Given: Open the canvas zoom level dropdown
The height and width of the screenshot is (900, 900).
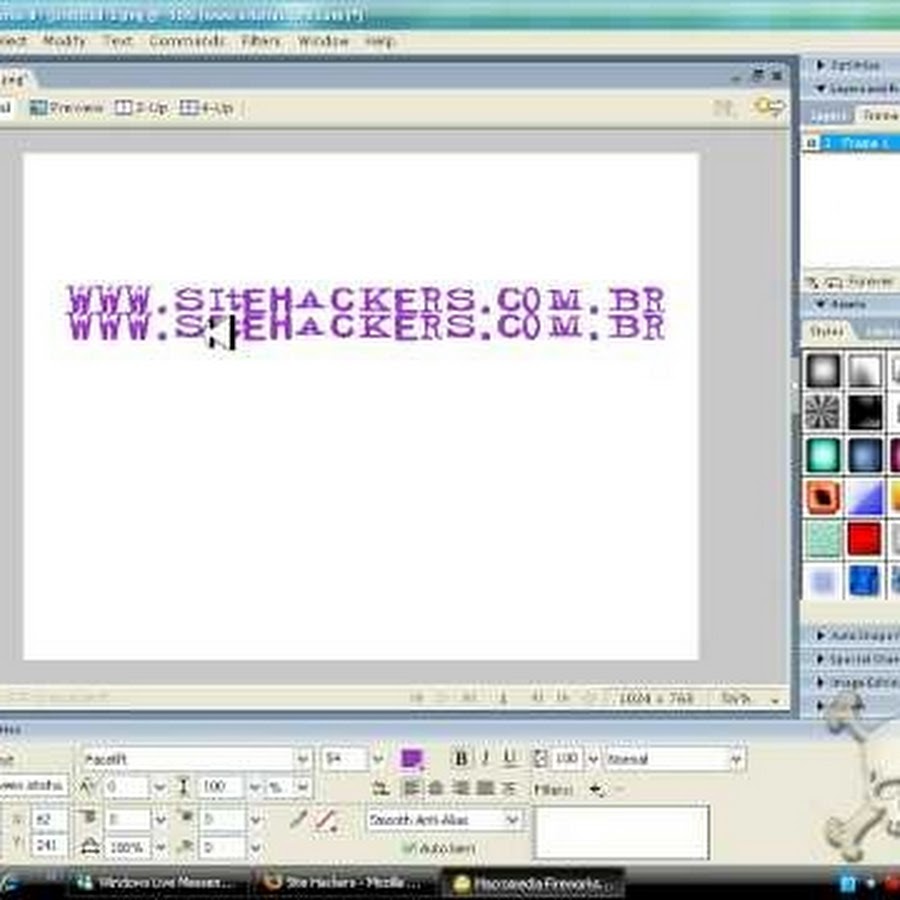Looking at the screenshot, I should point(775,700).
